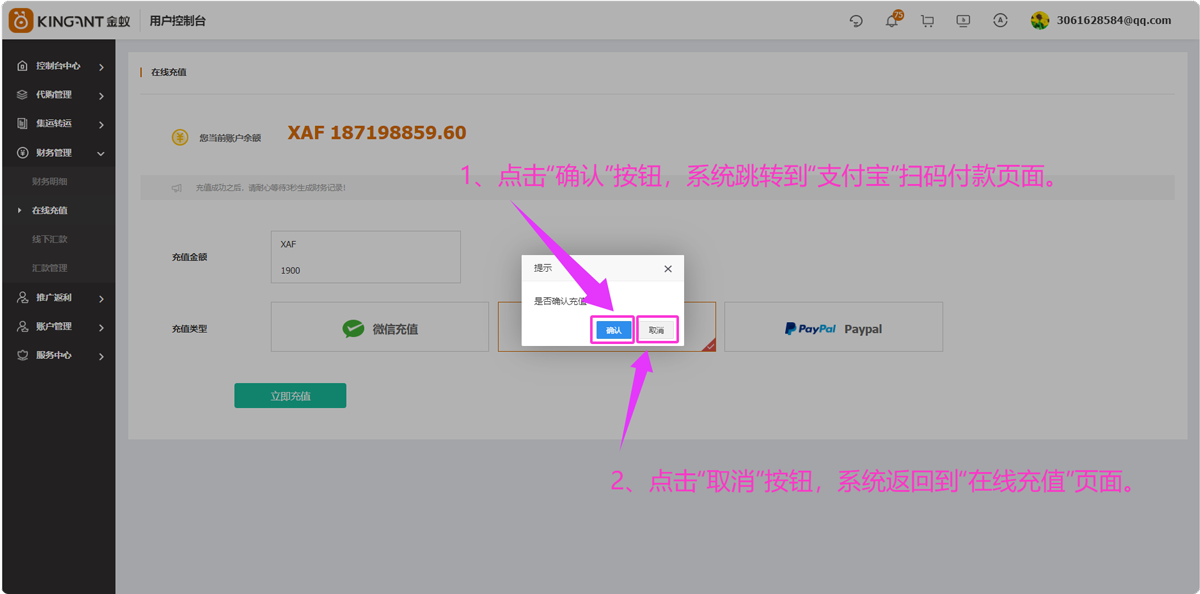This screenshot has height=594, width=1200.
Task: Expand the 控制台中心 sidebar menu
Action: (60, 66)
